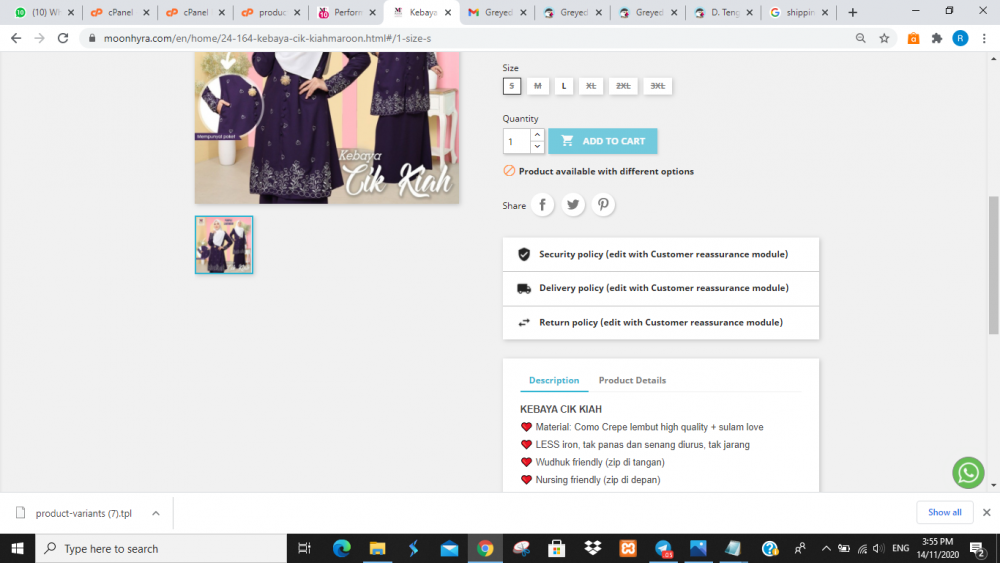Image resolution: width=1000 pixels, height=563 pixels.
Task: Close the downloads bar
Action: click(x=987, y=512)
